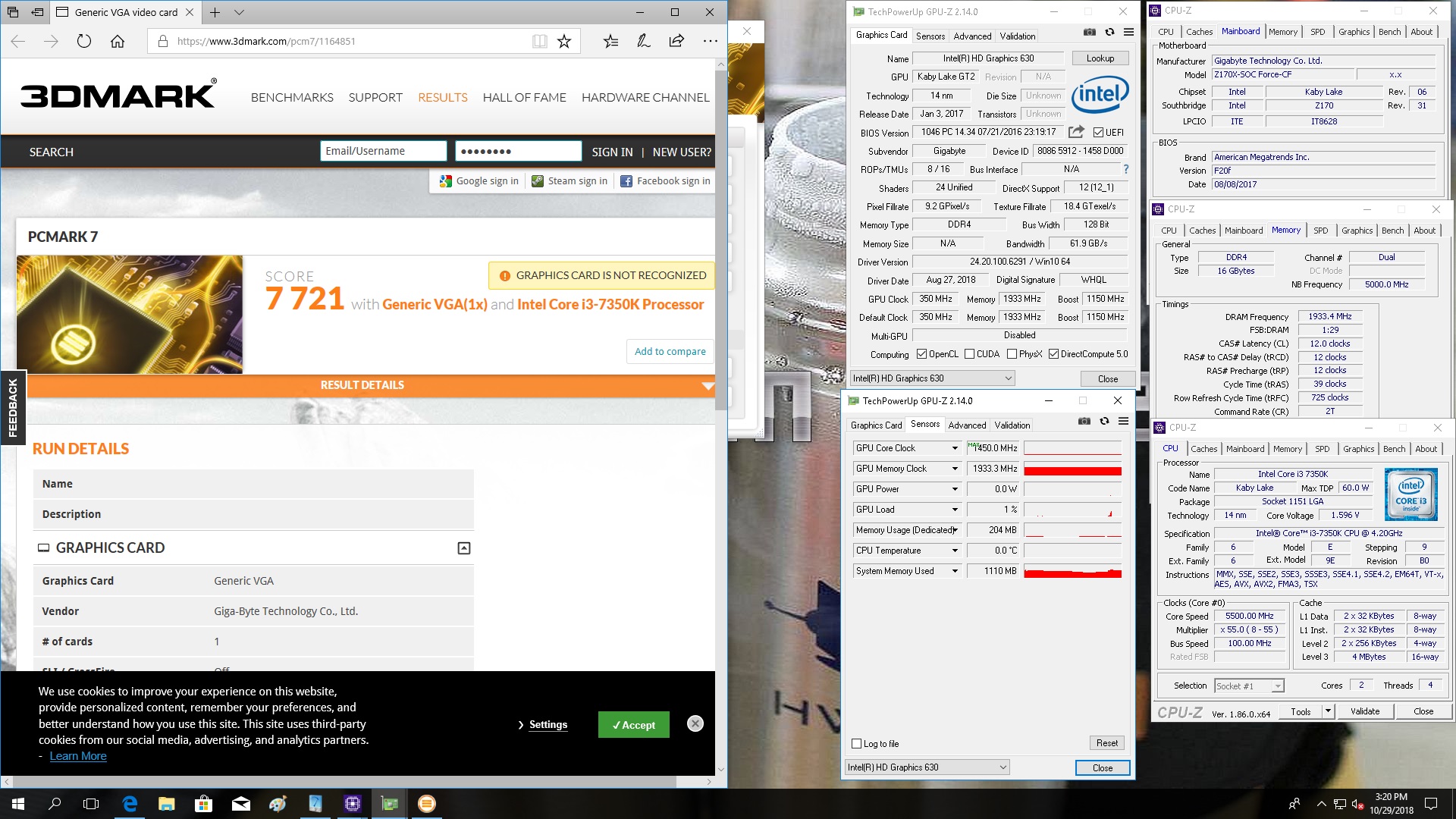
Task: Open hamburger menu in GPU-Z Sensors window
Action: pyautogui.click(x=1123, y=422)
